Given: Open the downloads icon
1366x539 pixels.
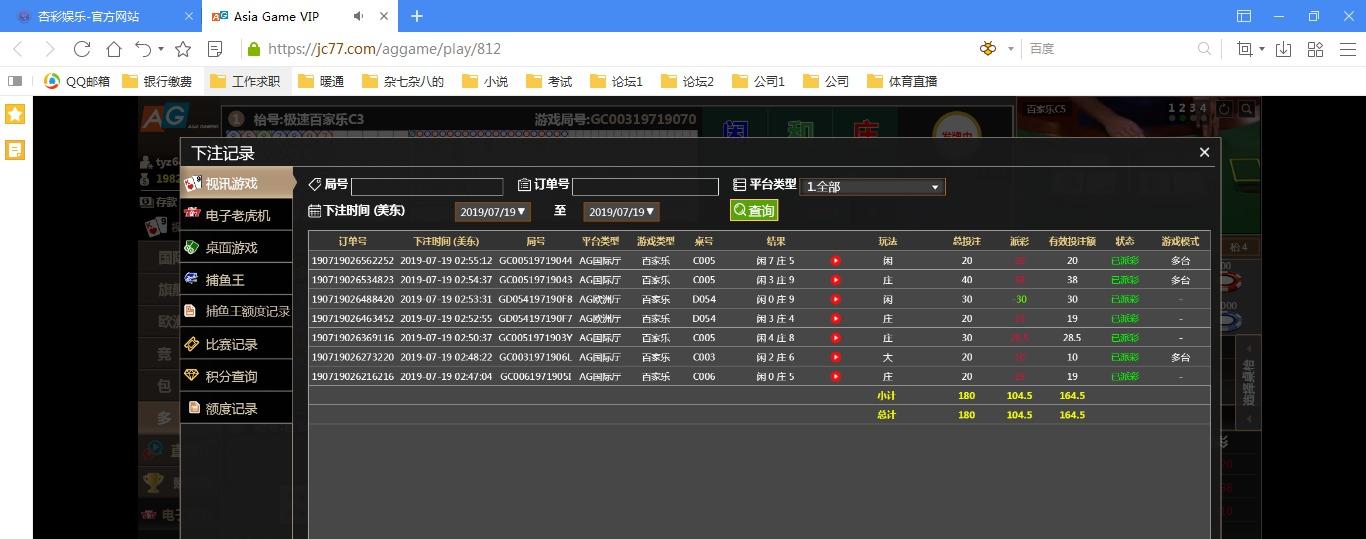Looking at the screenshot, I should coord(1284,48).
